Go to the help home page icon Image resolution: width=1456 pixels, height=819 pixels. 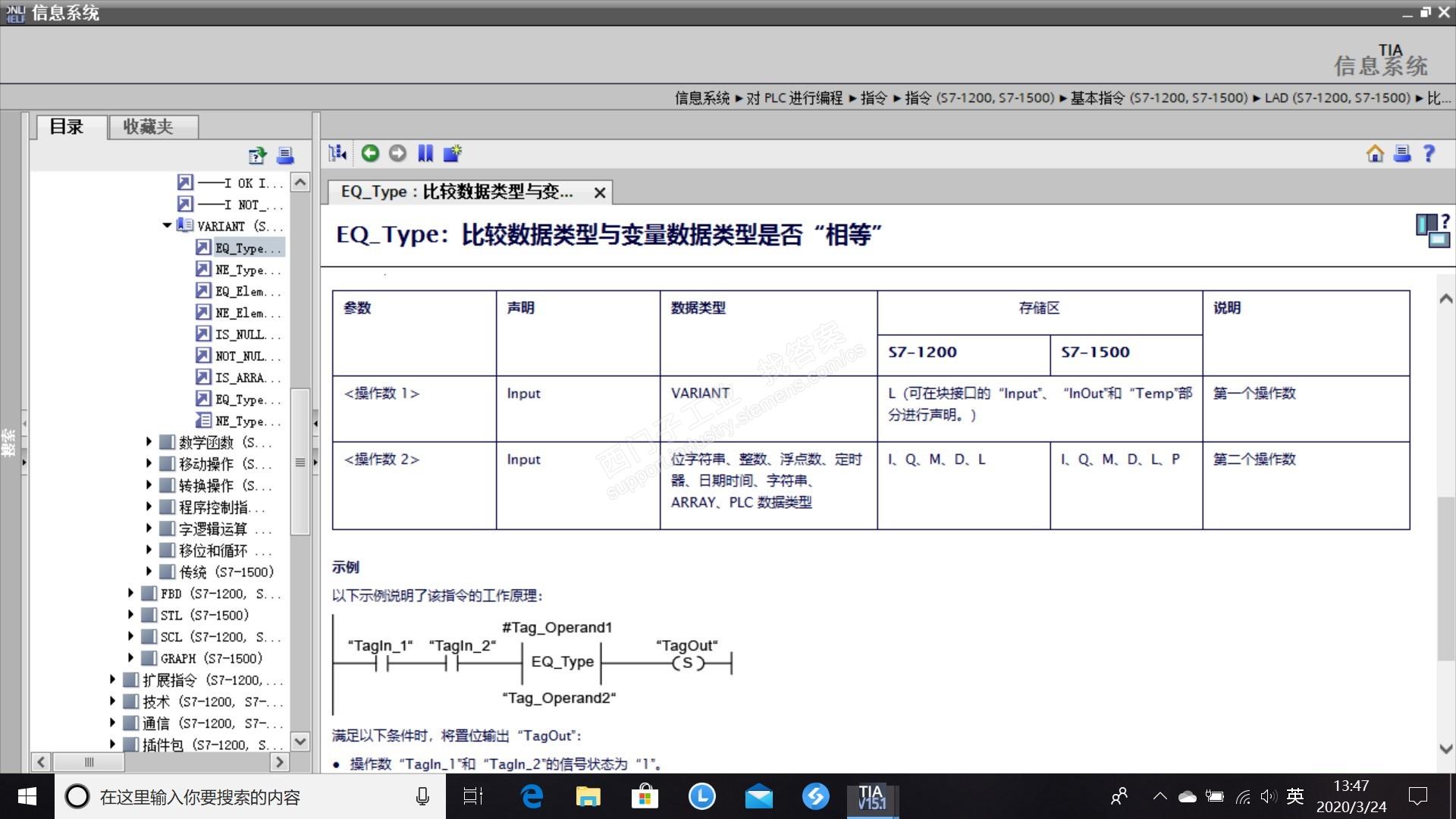click(1375, 154)
